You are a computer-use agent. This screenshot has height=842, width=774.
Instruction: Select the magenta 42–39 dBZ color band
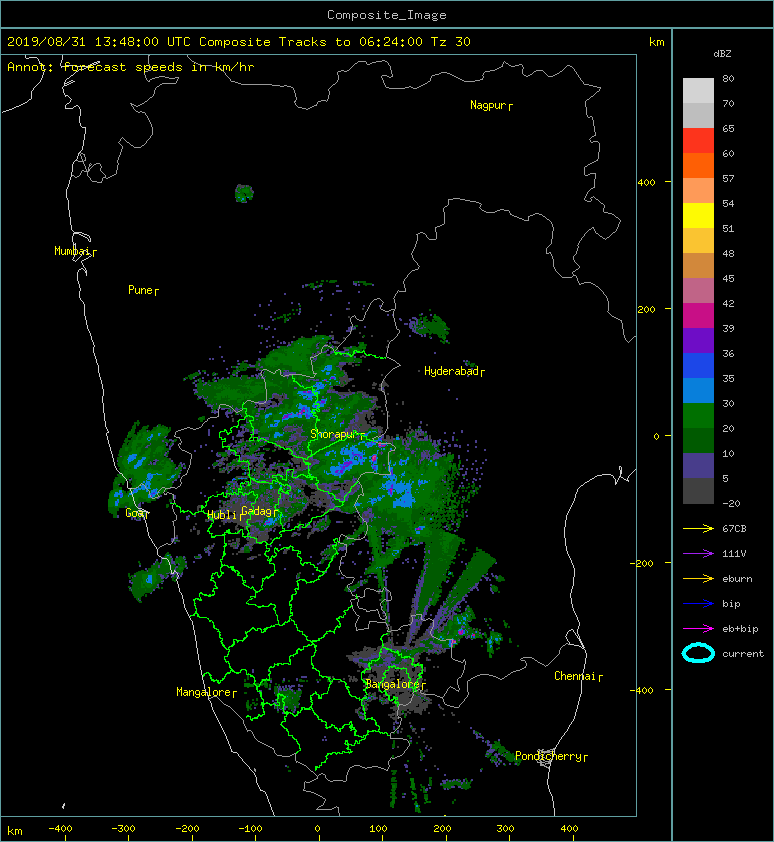(x=698, y=316)
